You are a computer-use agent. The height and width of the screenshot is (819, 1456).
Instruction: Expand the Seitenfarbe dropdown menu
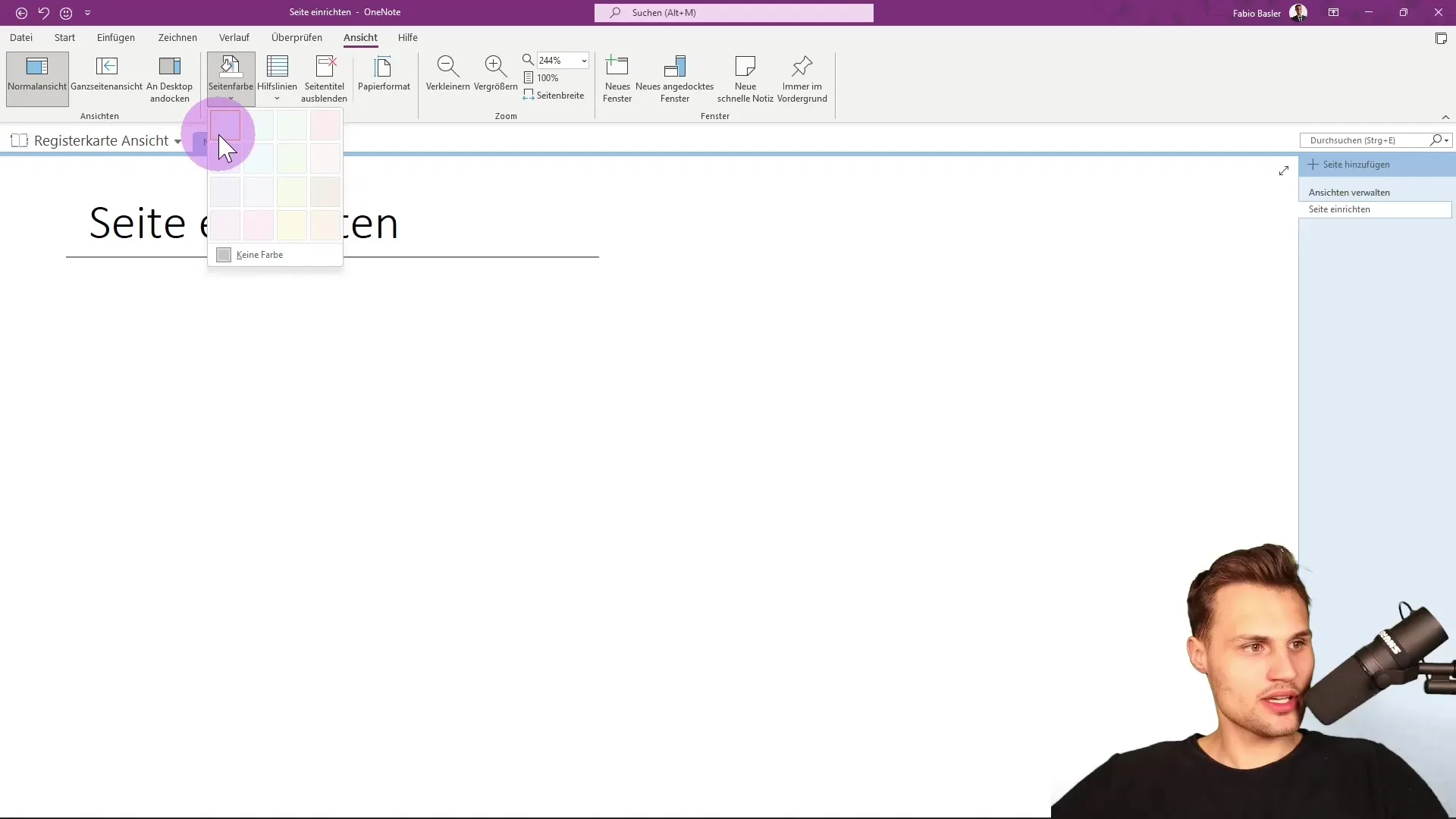(230, 97)
